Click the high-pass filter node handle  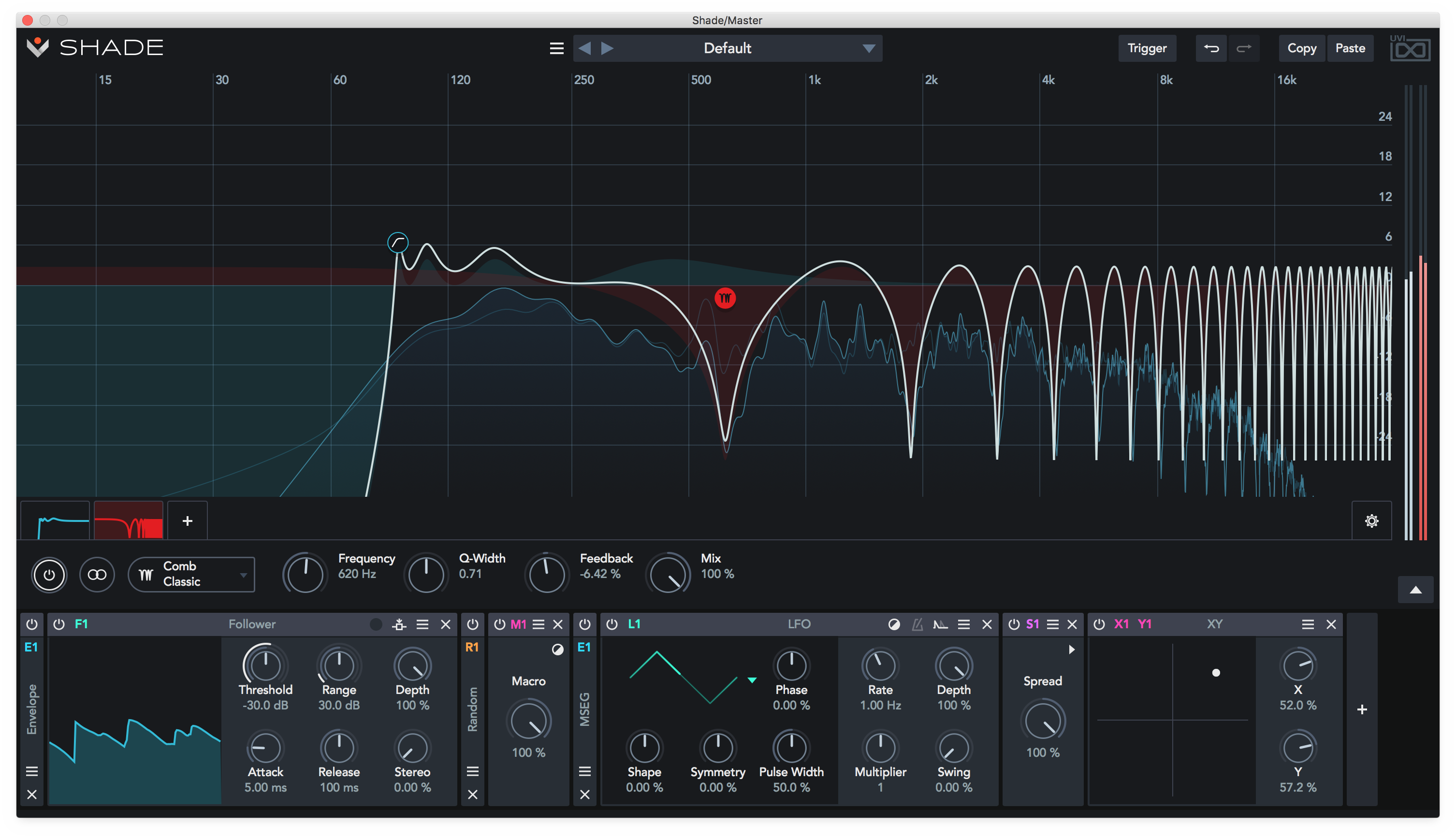coord(397,242)
